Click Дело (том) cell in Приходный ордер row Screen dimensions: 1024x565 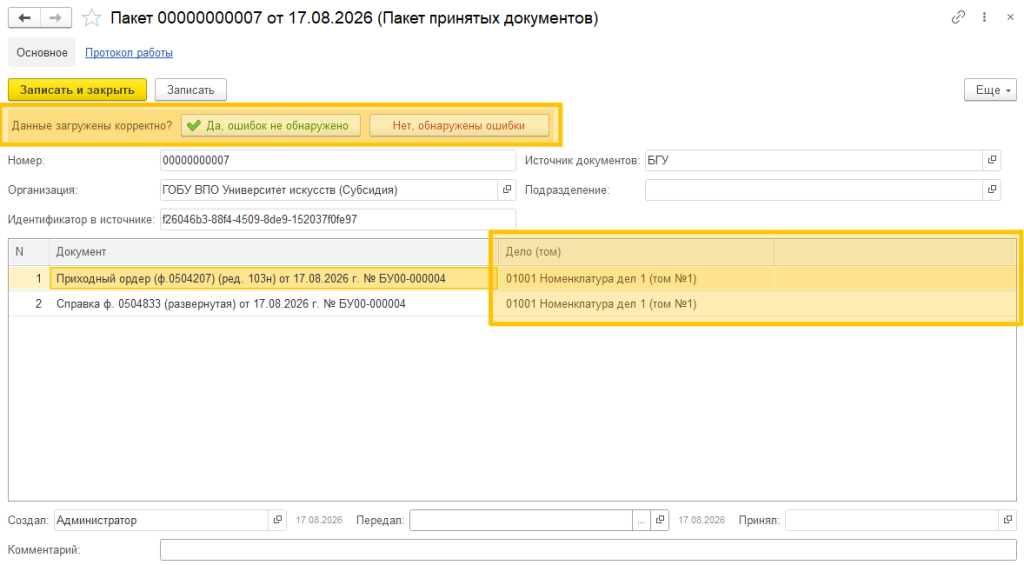tap(636, 278)
